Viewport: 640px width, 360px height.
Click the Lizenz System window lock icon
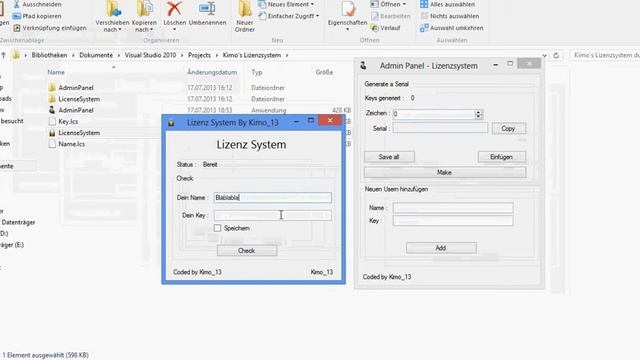(171, 123)
